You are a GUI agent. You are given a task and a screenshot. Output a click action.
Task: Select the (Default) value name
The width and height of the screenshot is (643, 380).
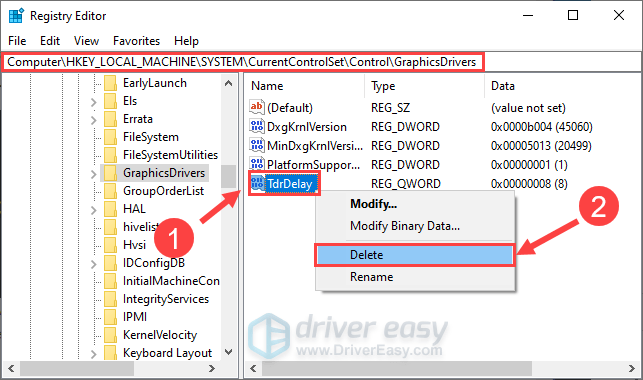coord(290,108)
